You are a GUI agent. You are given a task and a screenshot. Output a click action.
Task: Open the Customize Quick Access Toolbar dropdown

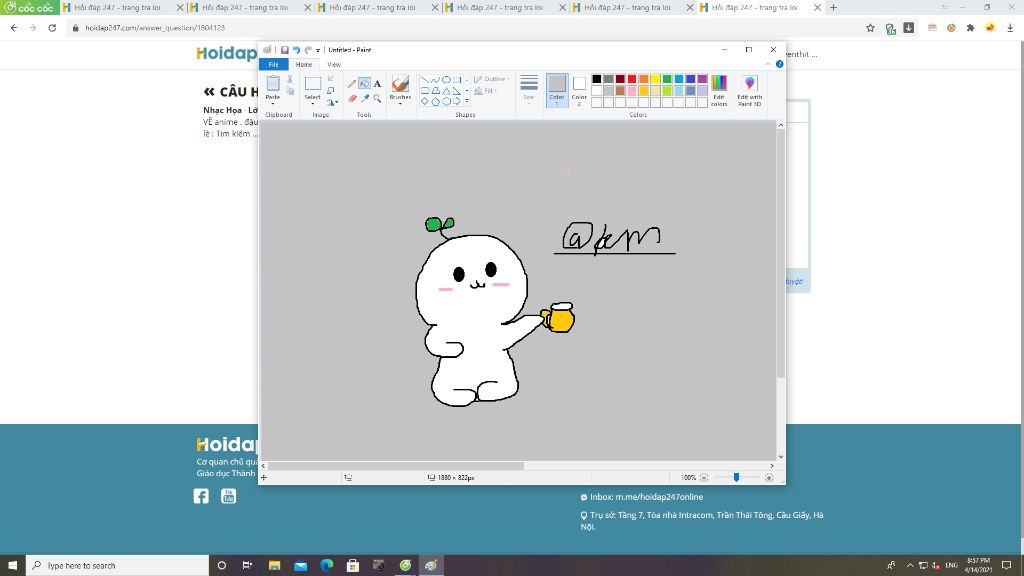[318, 50]
